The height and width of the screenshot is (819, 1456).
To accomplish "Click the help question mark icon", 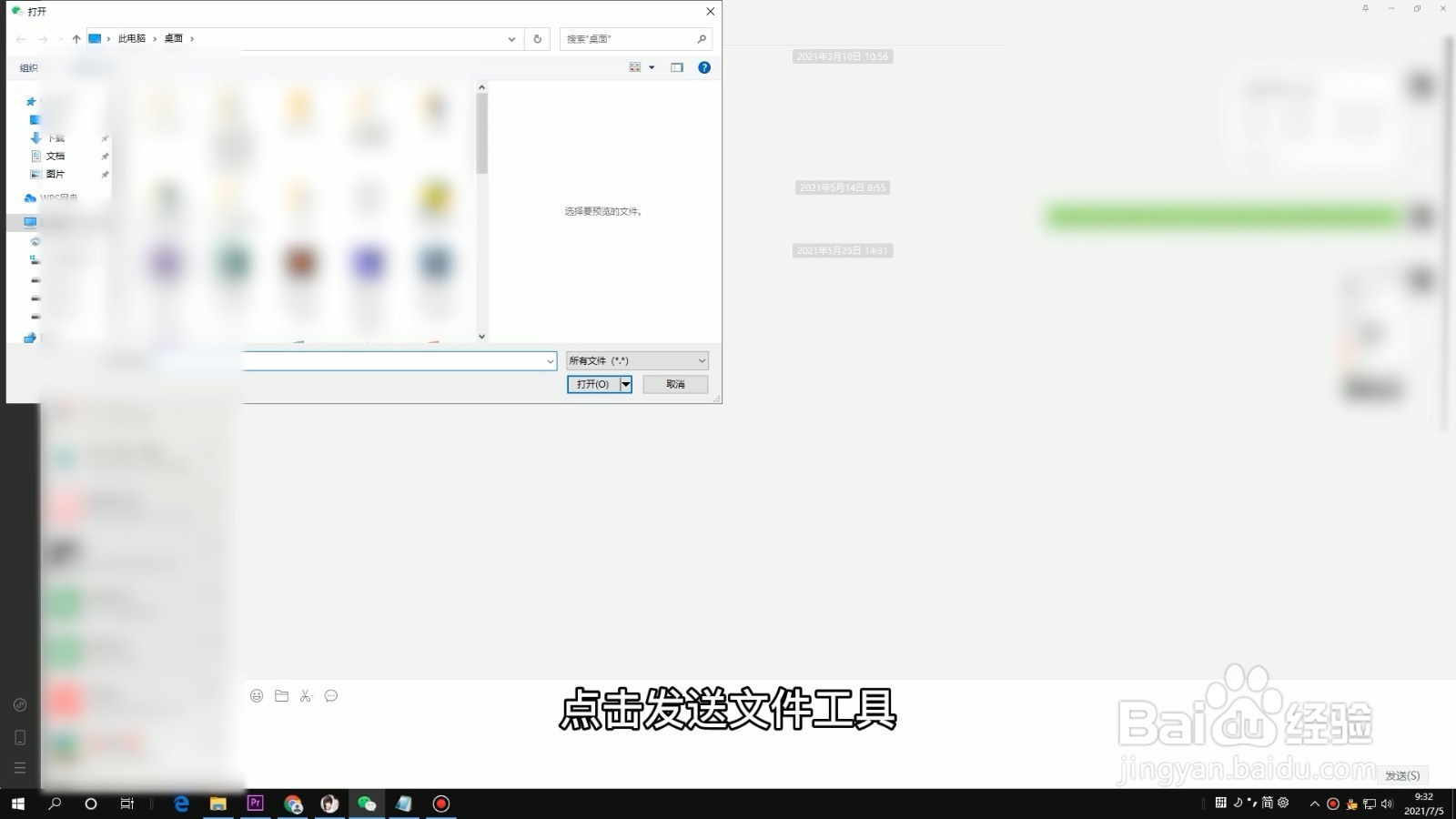I will [704, 67].
